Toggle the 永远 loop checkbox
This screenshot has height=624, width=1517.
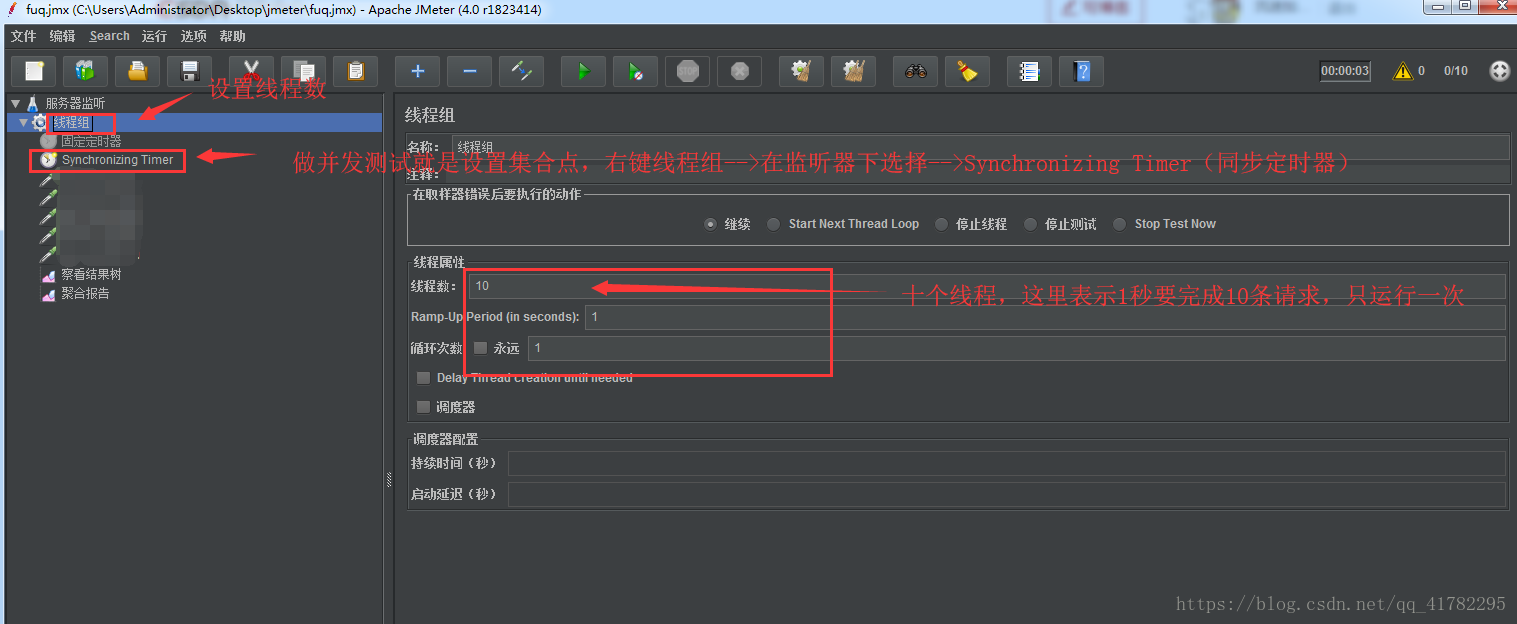coord(480,348)
